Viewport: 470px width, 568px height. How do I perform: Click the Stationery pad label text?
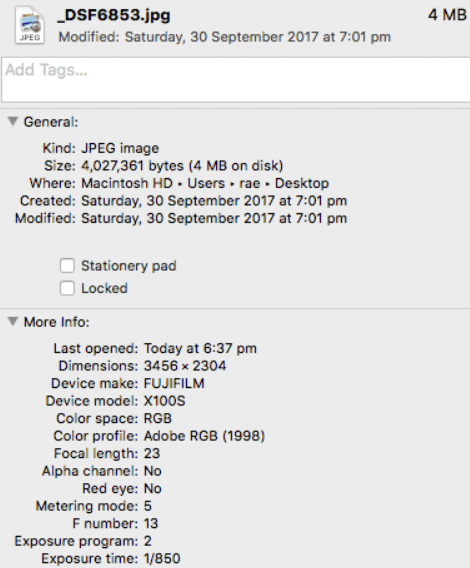129,266
